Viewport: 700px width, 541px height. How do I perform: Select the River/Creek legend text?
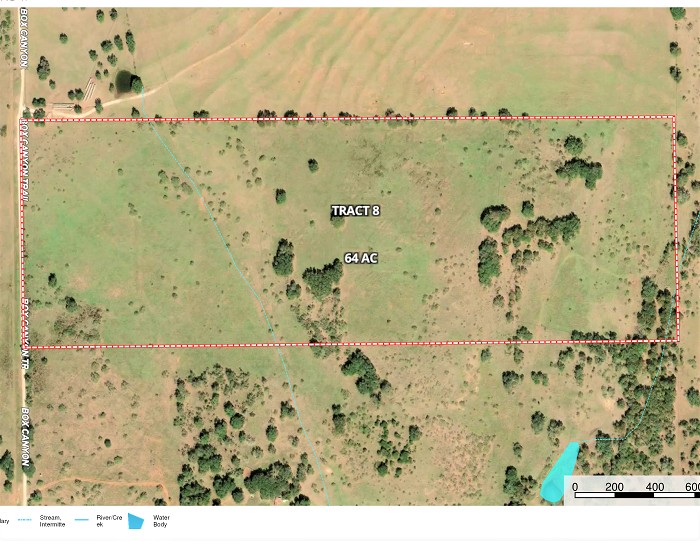[108, 521]
